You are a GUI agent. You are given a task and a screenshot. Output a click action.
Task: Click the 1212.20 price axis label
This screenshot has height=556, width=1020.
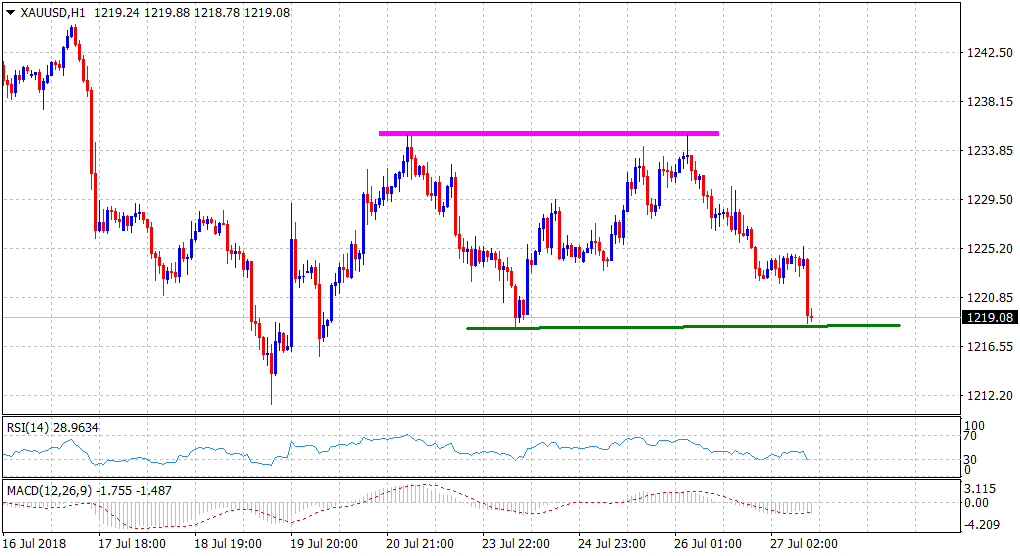[989, 395]
